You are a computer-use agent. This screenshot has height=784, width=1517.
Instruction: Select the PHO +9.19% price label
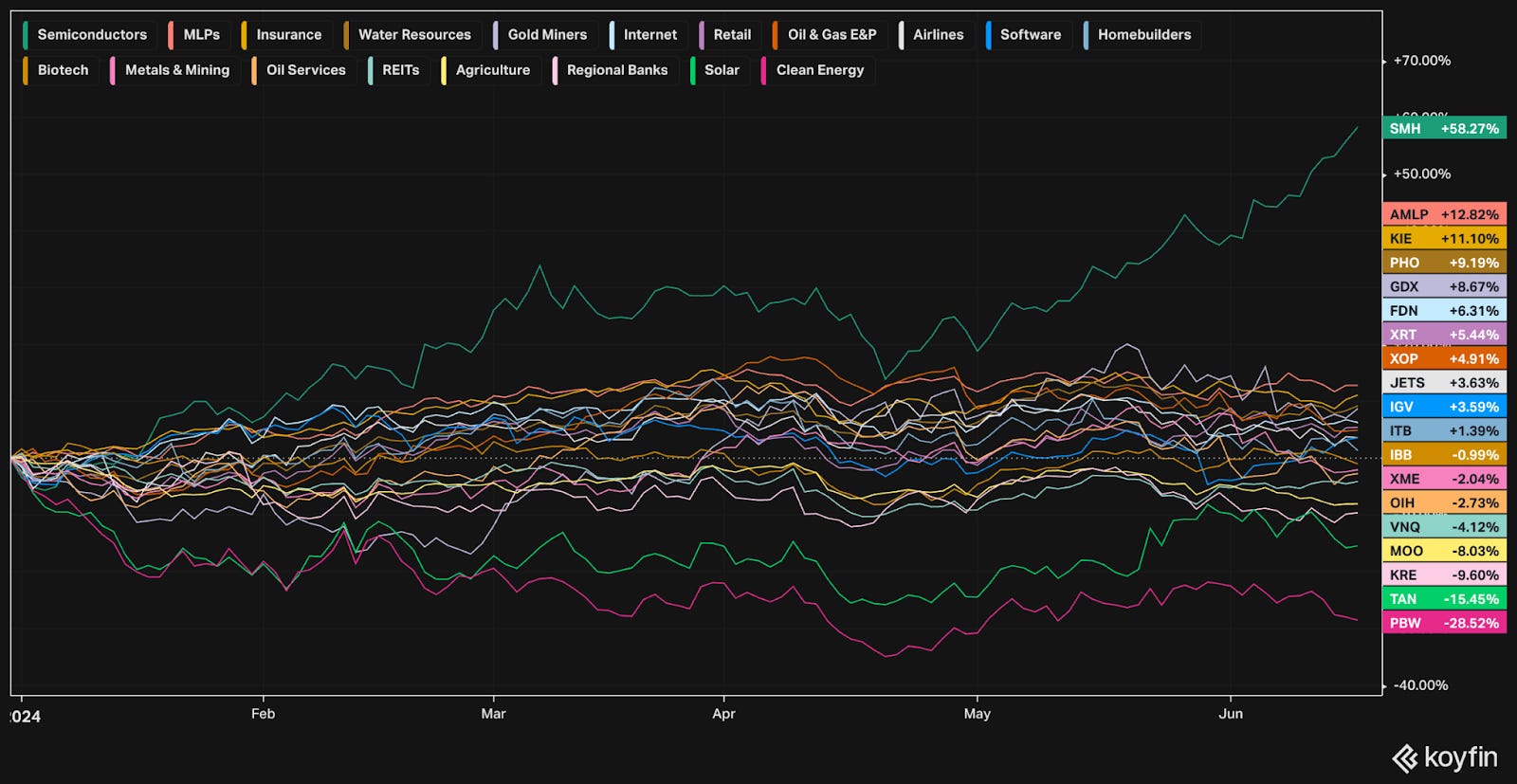tap(1444, 263)
